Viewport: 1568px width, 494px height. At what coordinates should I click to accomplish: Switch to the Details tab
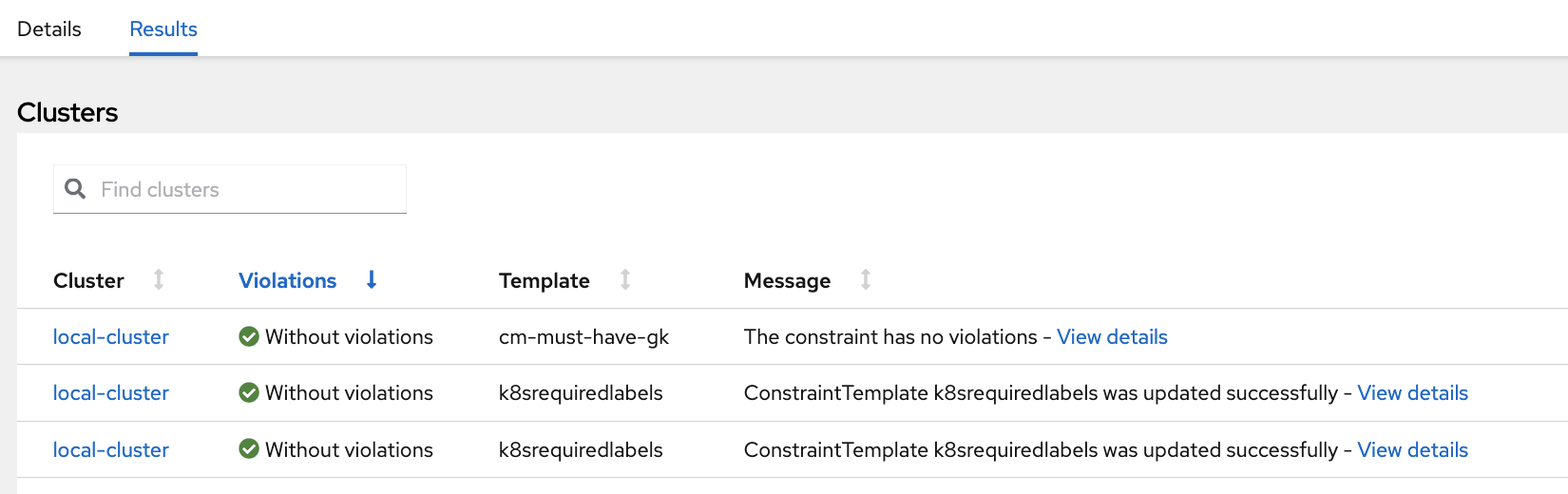click(49, 29)
